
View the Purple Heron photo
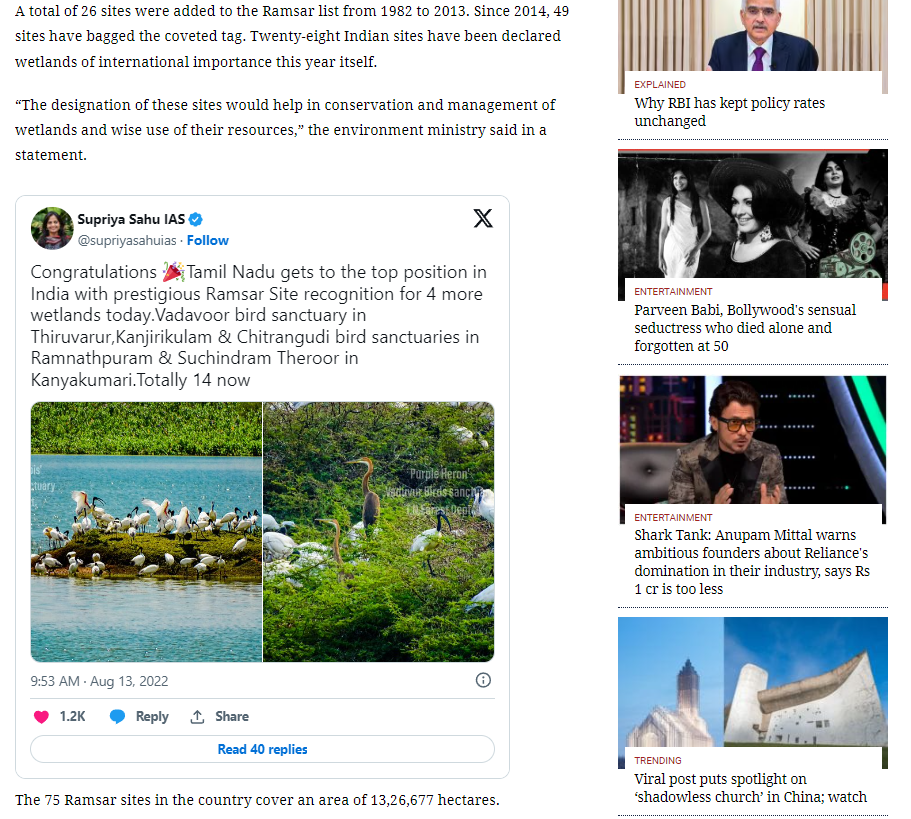379,532
